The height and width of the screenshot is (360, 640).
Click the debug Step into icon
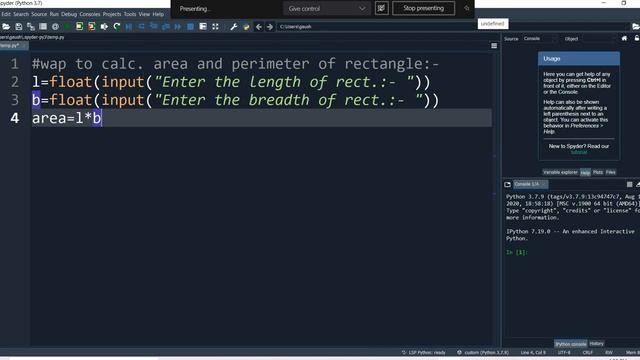[x=153, y=27]
